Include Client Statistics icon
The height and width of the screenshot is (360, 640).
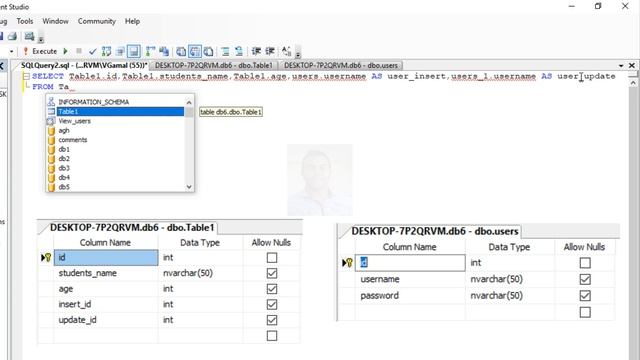coord(164,51)
